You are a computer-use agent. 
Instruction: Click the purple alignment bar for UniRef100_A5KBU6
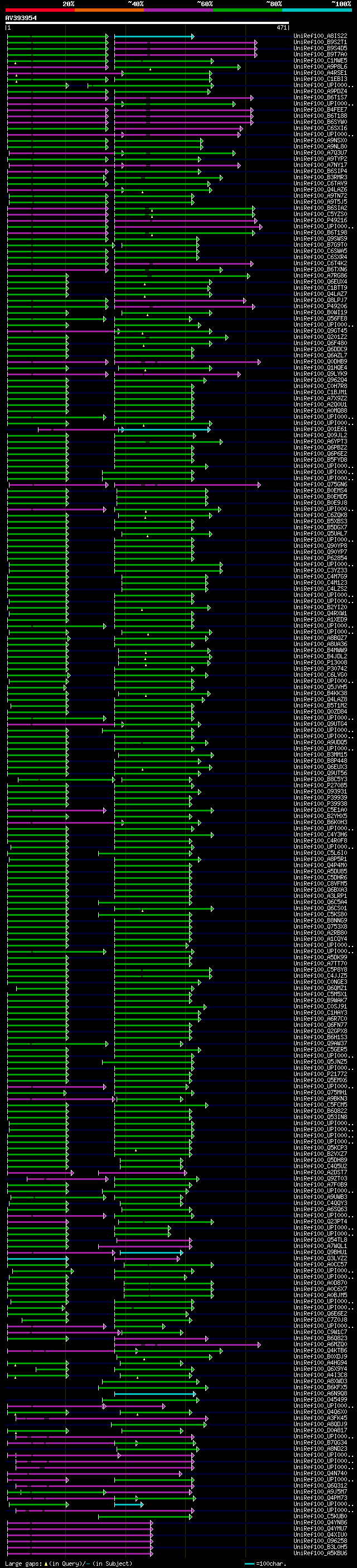(x=80, y=1553)
